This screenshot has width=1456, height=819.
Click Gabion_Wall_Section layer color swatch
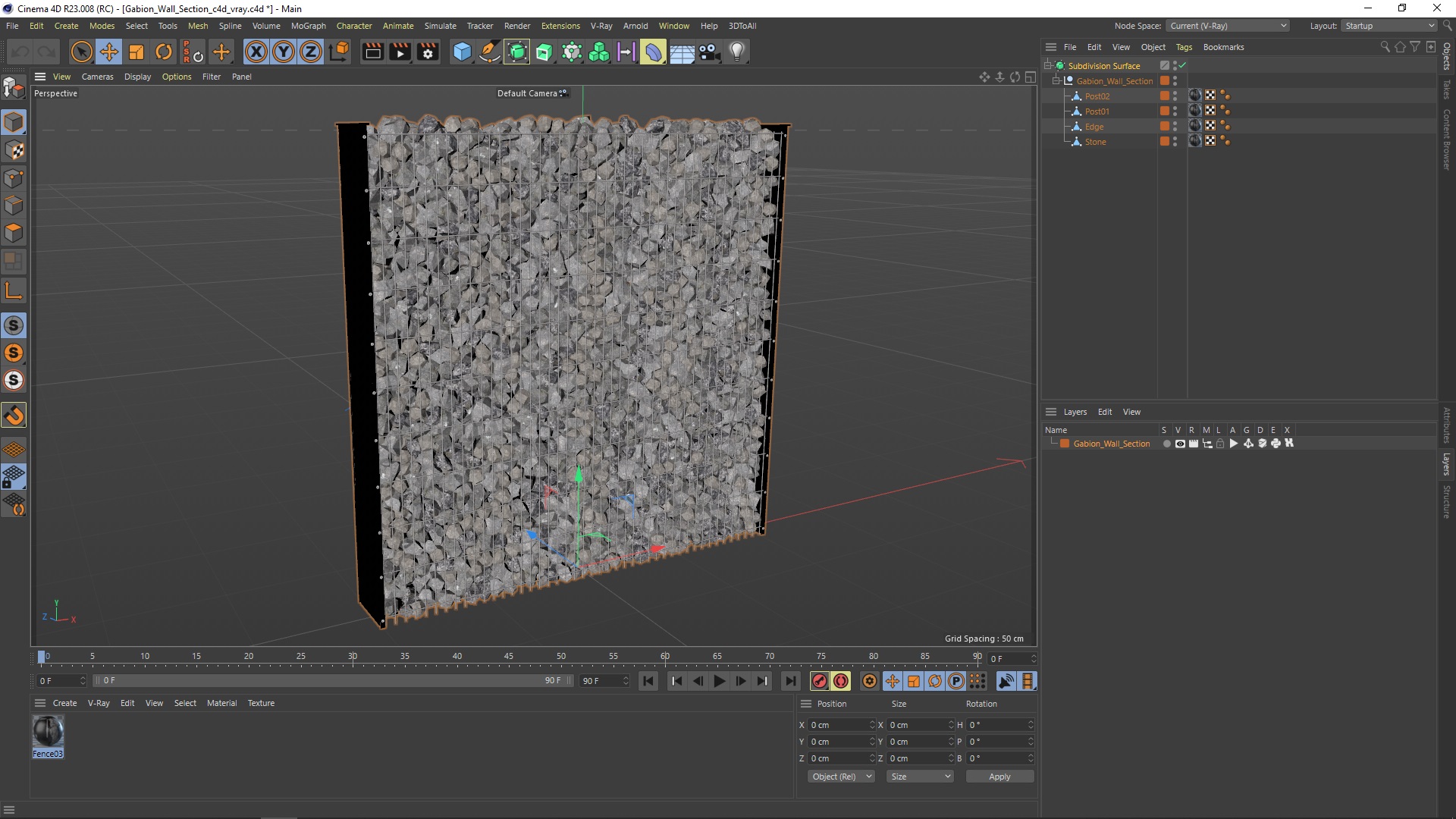[x=1065, y=444]
